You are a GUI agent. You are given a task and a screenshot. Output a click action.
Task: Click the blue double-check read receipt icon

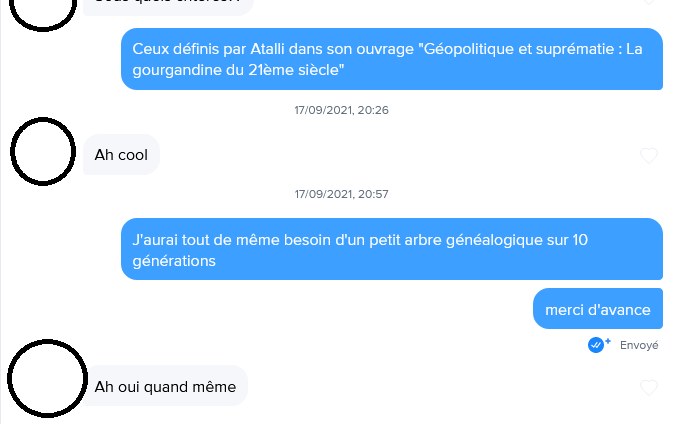(x=595, y=345)
